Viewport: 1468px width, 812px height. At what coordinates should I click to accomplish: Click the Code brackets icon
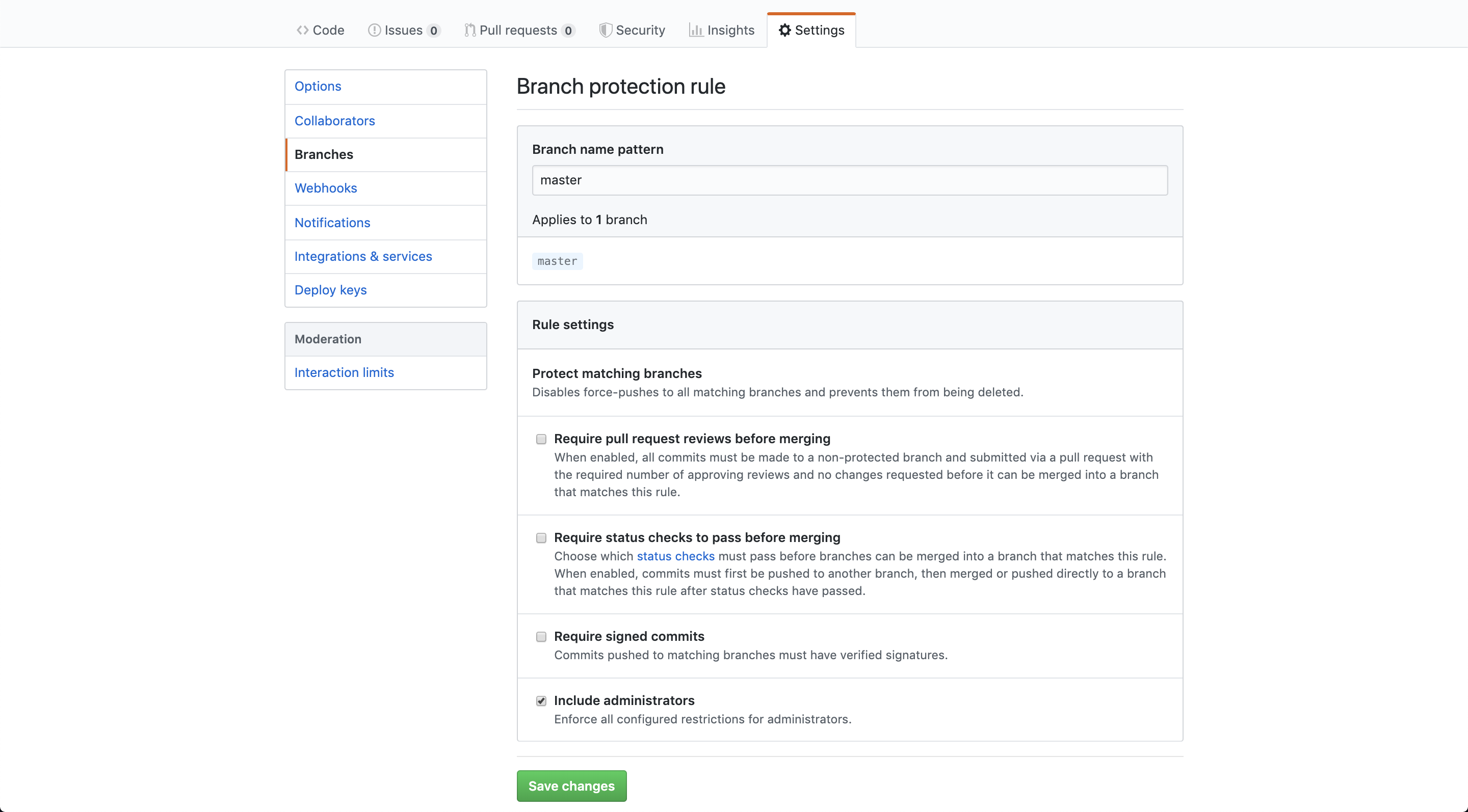pyautogui.click(x=302, y=30)
